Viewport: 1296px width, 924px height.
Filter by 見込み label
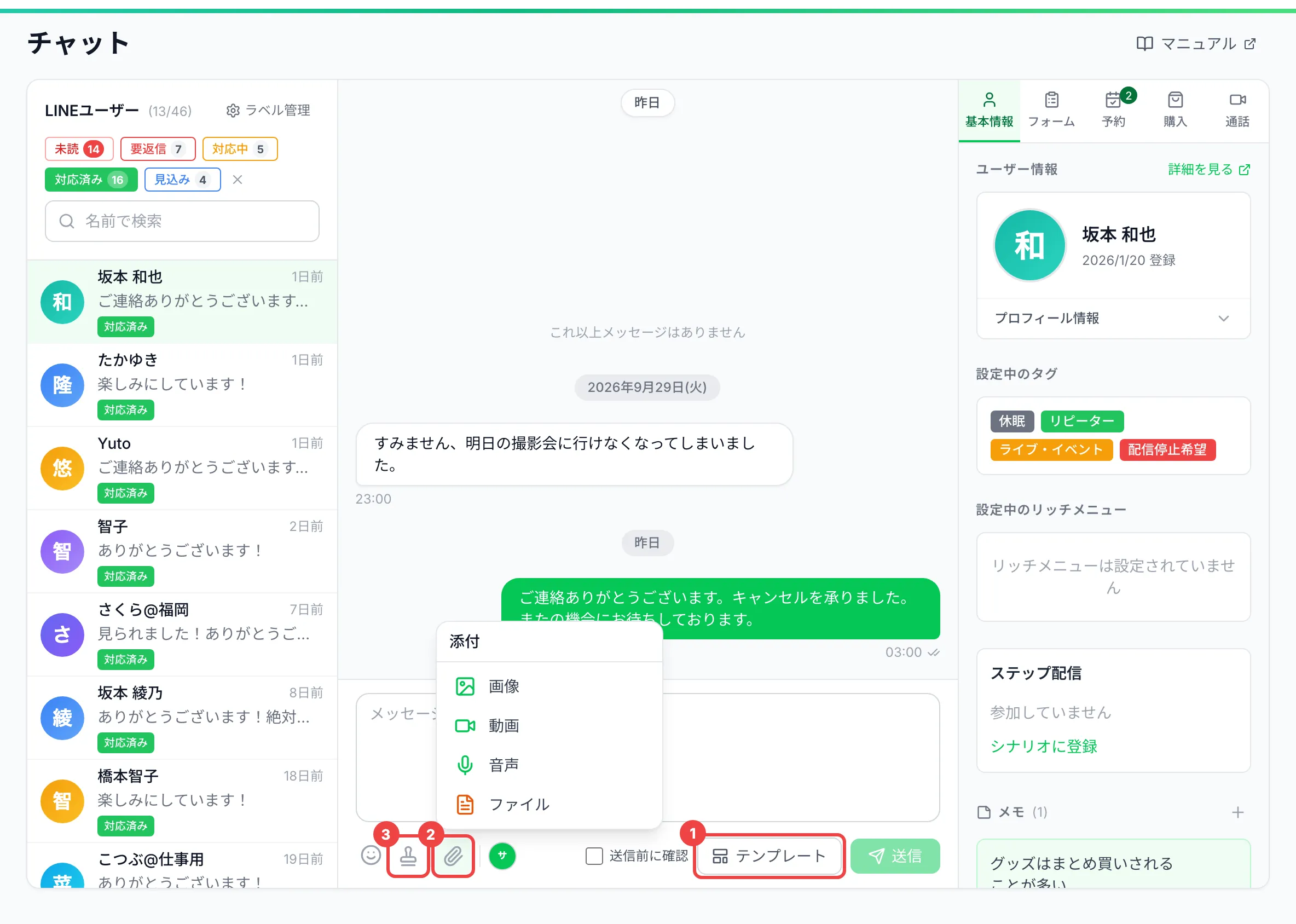tap(182, 180)
